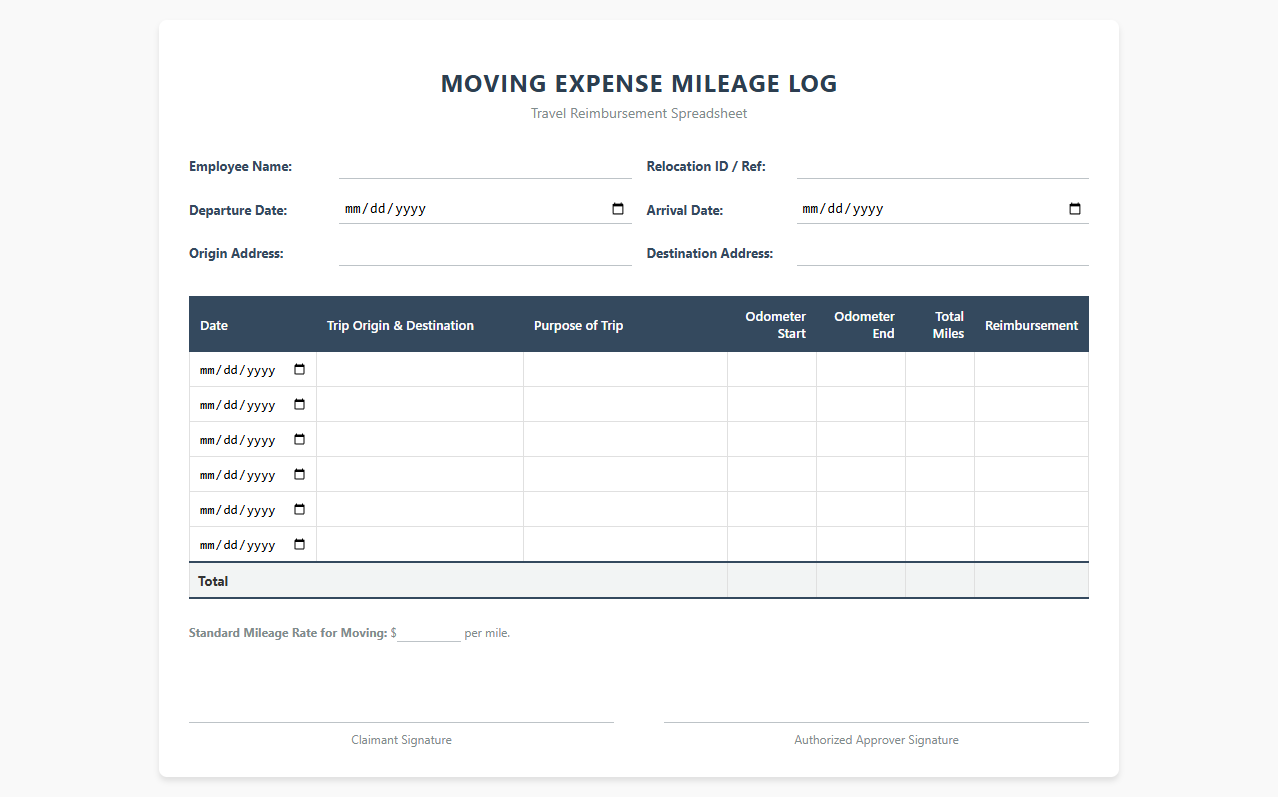
Task: Select the fifth row's Total Miles cell
Action: coord(940,509)
